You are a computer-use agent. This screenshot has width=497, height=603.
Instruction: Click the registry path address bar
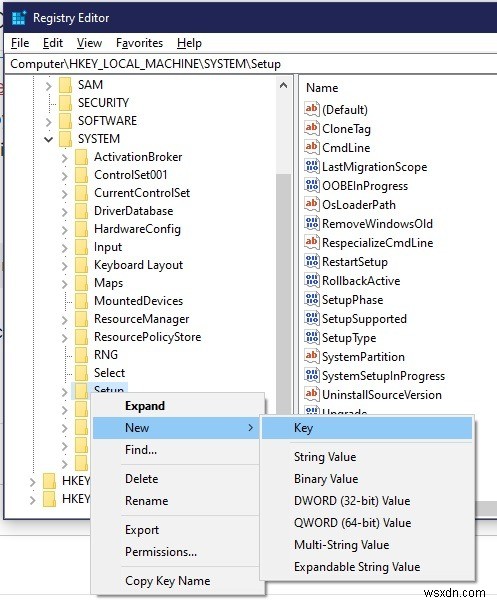[251, 63]
